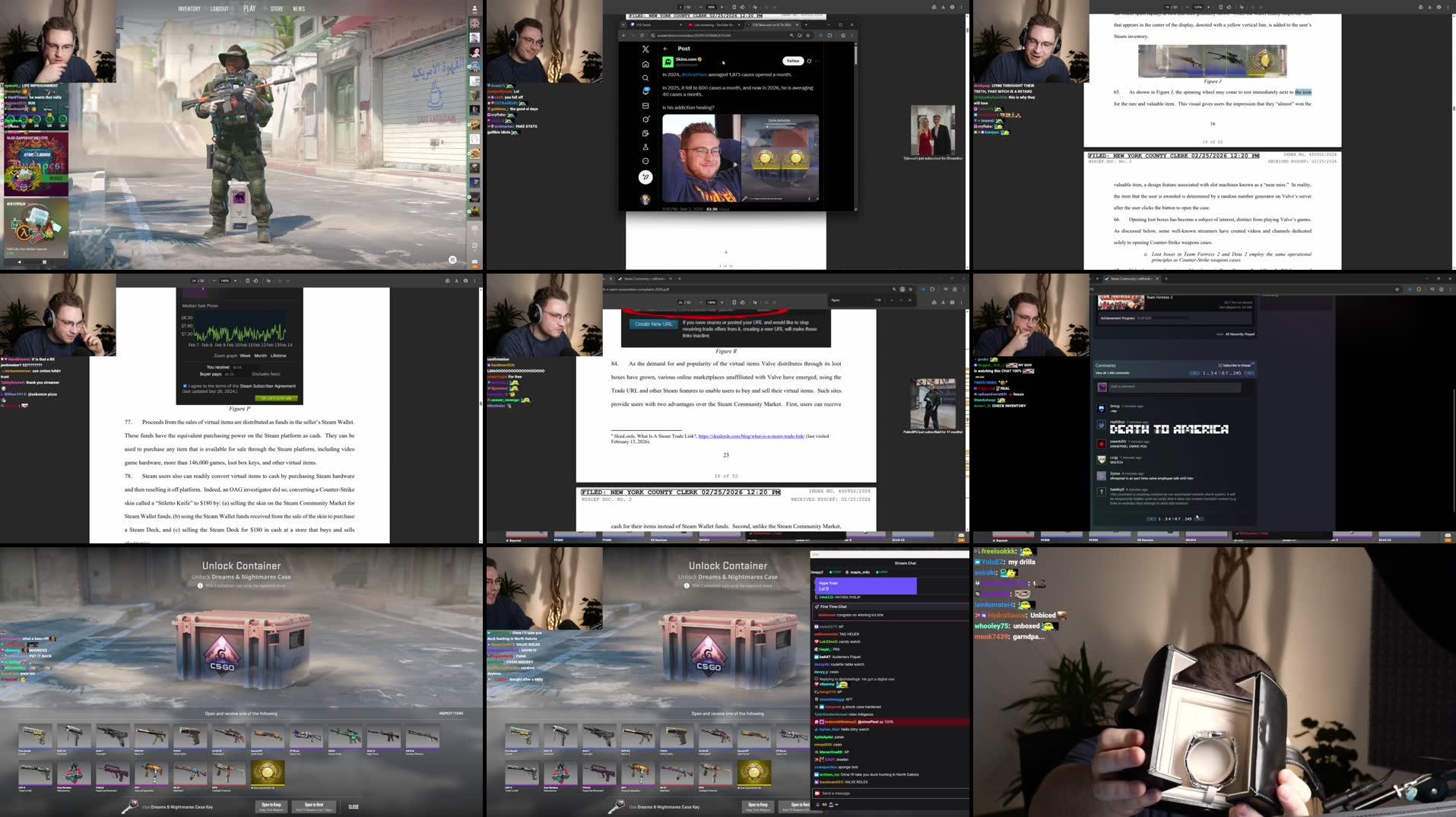Click the Hype Train progress bar in Twitch chat

867,587
